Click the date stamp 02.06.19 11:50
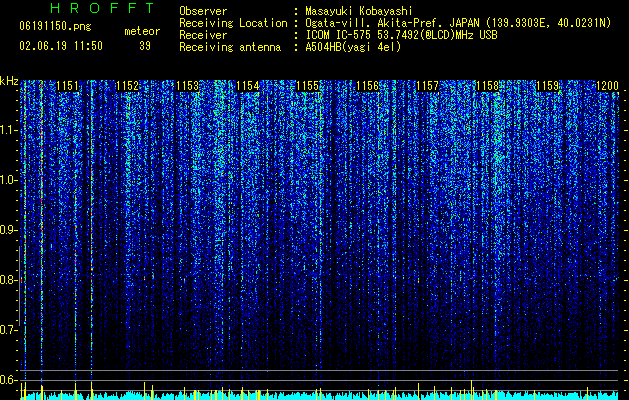 (x=61, y=46)
